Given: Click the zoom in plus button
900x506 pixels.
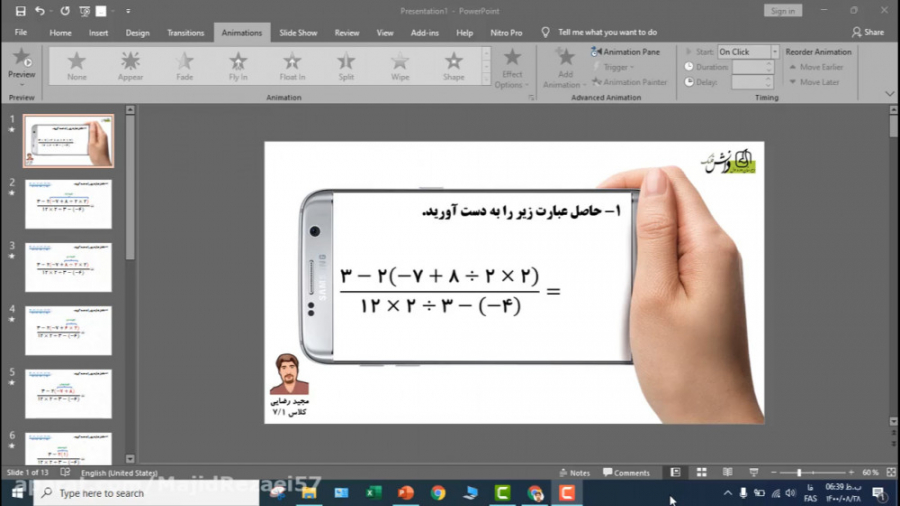Looking at the screenshot, I should (851, 472).
